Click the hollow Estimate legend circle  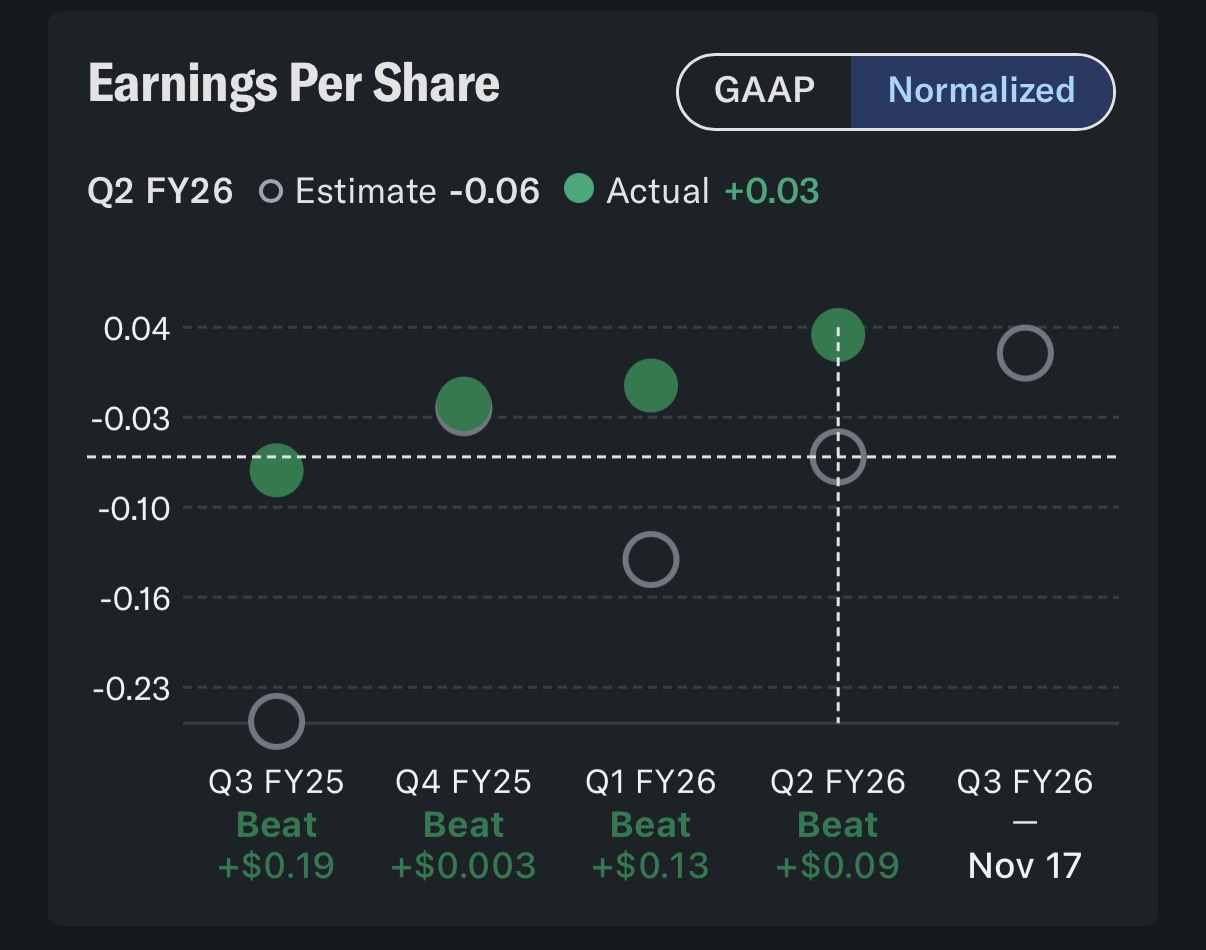[271, 191]
